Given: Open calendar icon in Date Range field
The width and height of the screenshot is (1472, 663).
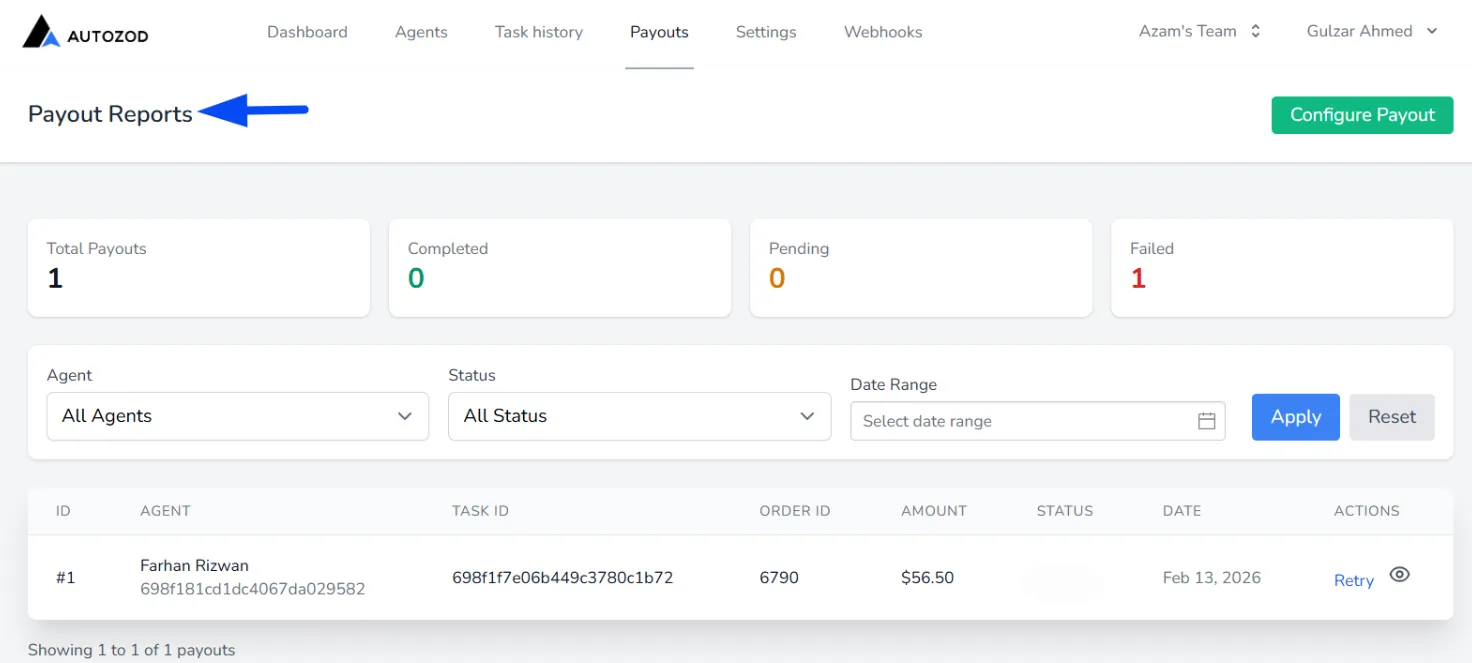Looking at the screenshot, I should [1207, 421].
